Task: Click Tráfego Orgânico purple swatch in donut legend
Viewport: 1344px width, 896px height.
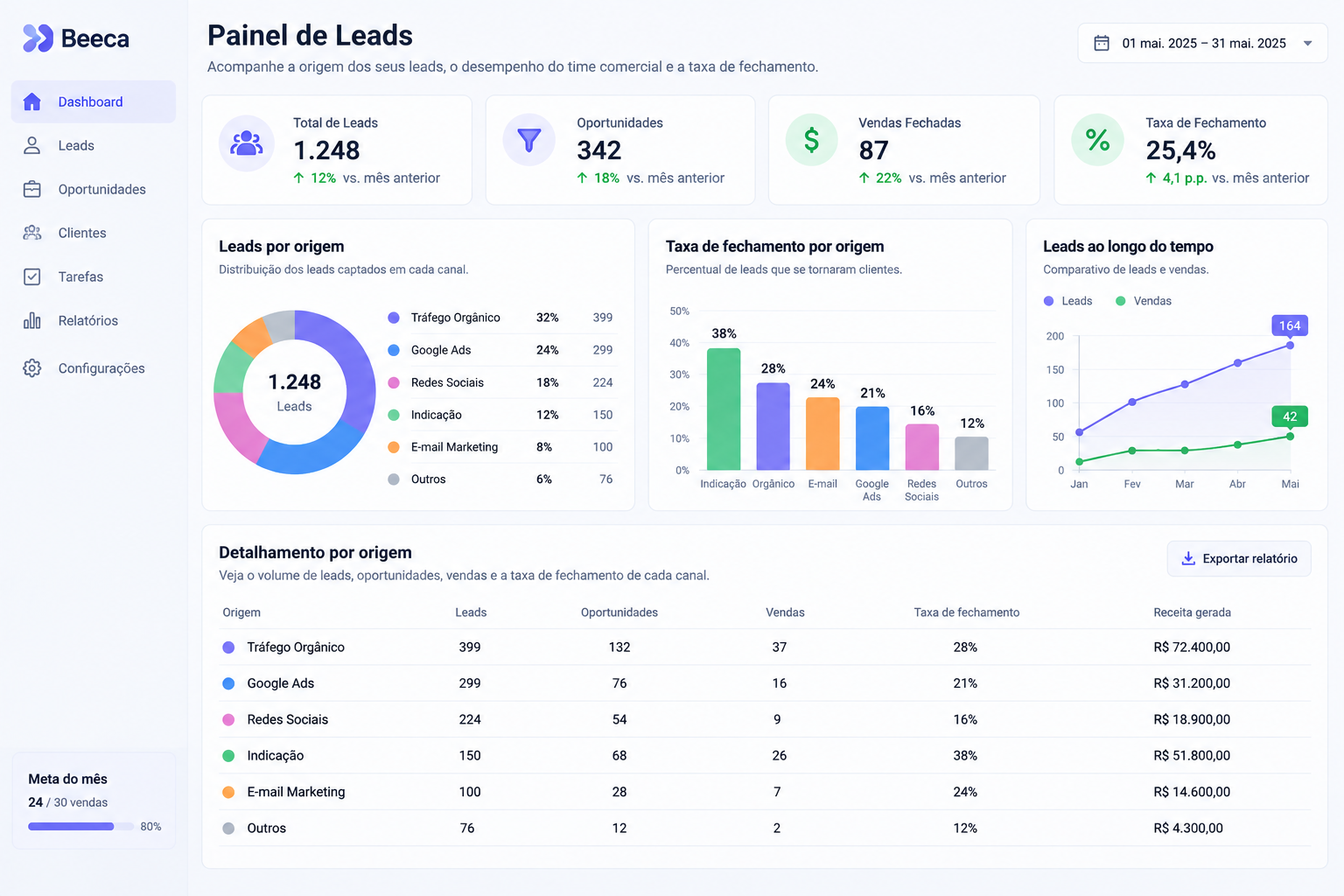Action: tap(394, 318)
